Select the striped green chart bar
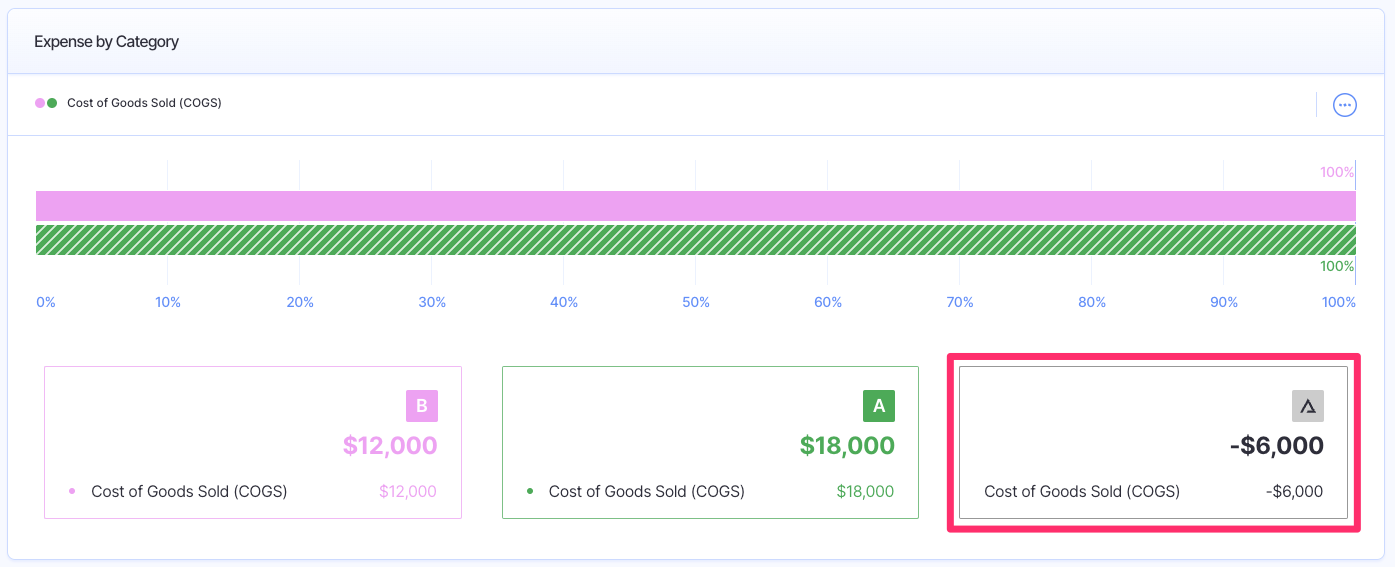The width and height of the screenshot is (1395, 567). click(696, 240)
